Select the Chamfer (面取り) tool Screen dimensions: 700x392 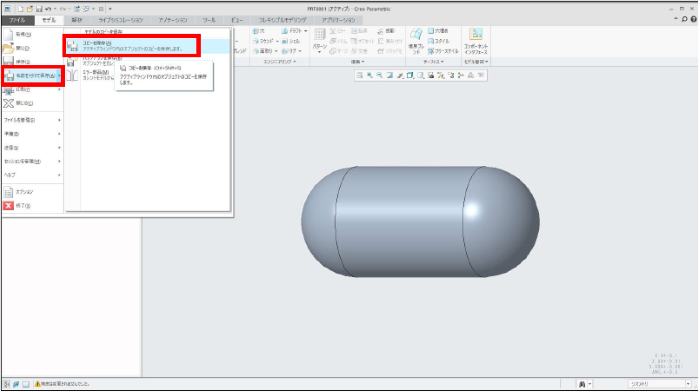[x=262, y=51]
